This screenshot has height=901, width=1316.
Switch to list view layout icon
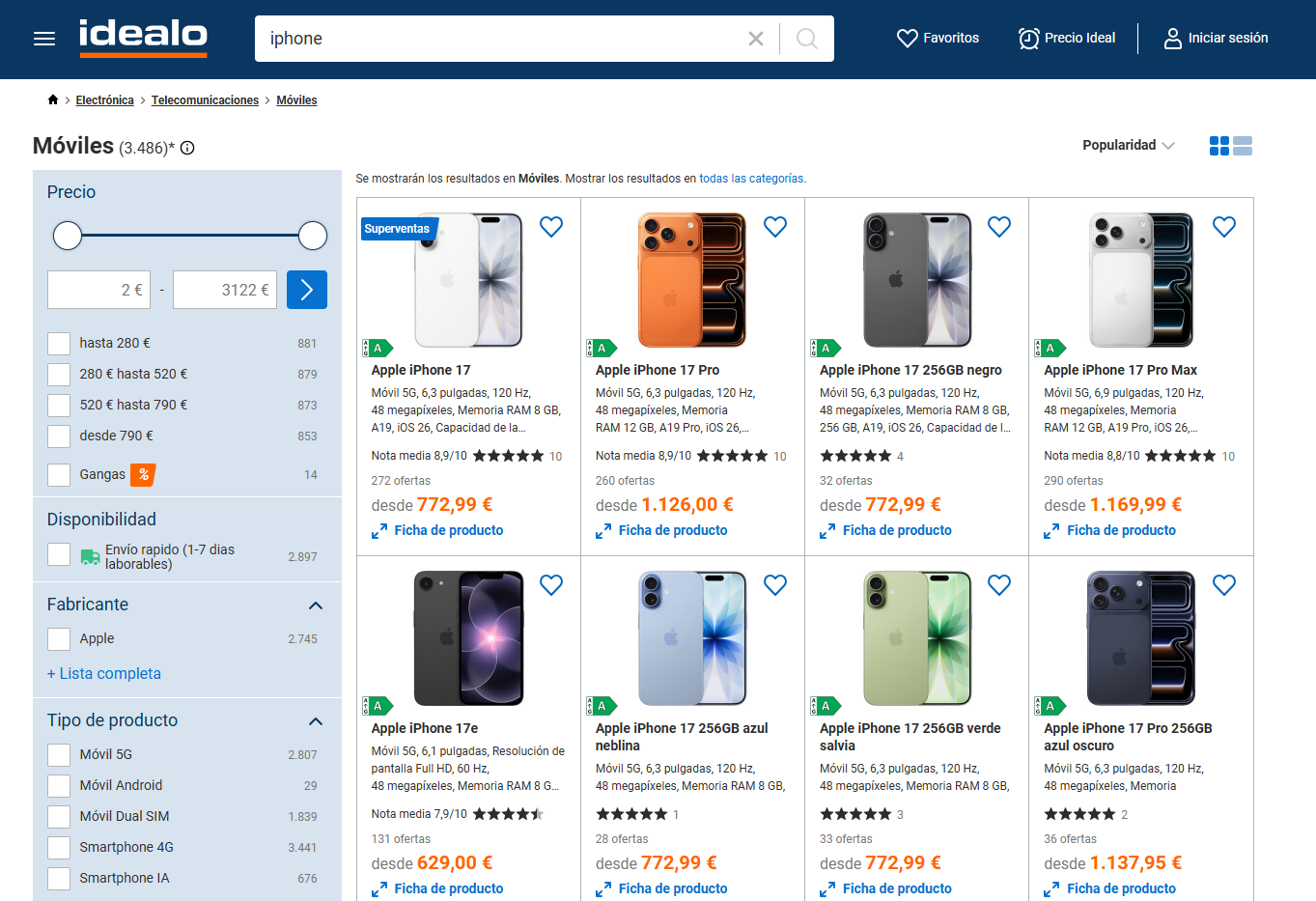(x=1243, y=146)
